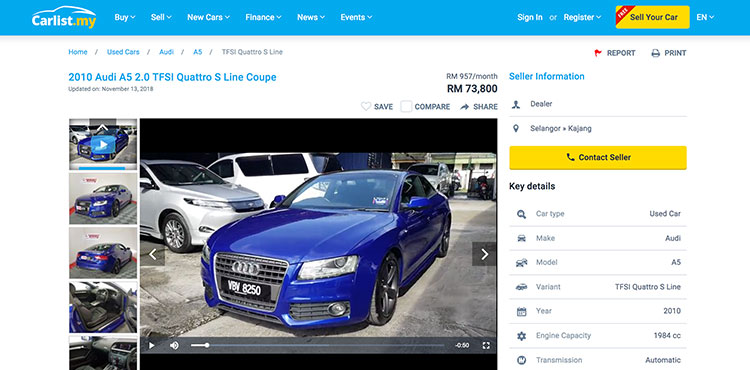The width and height of the screenshot is (750, 370).
Task: Click the Sell Your Car button
Action: coord(652,17)
